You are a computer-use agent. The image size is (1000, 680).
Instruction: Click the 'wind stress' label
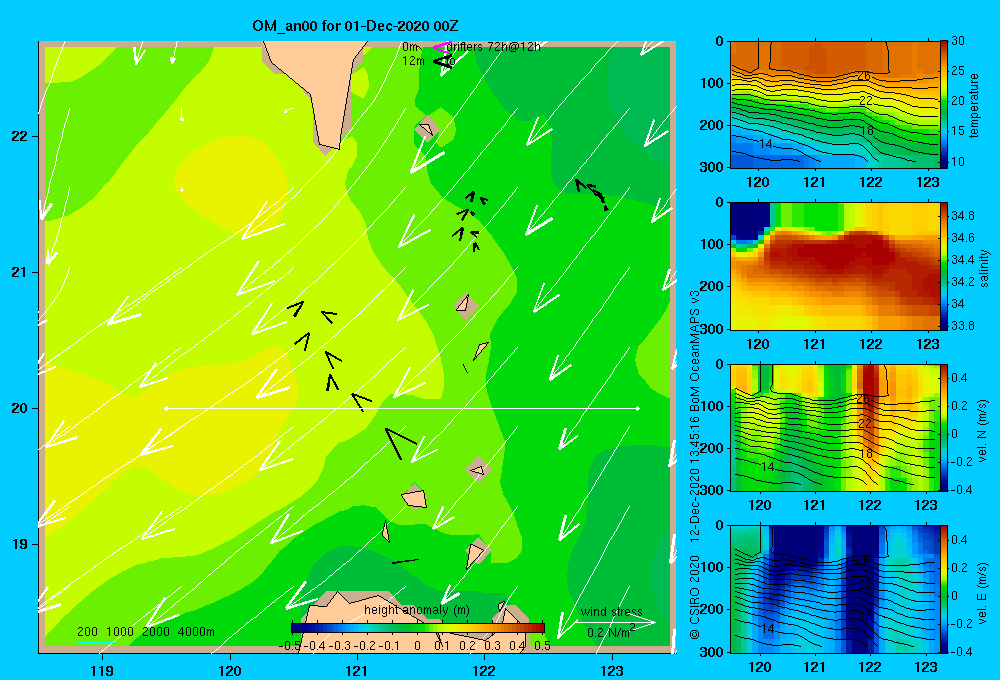pos(611,612)
